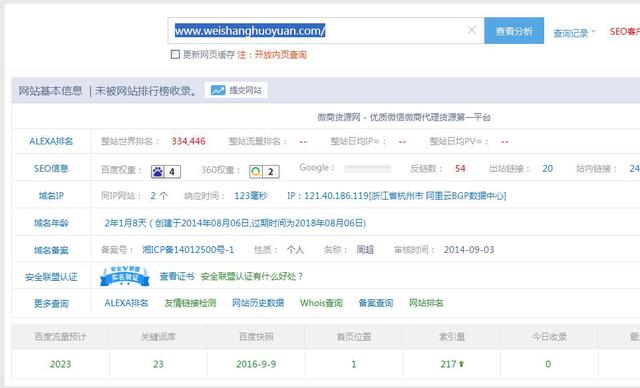Open the 备案查询 link
Screen dimensions: 640x388
tap(376, 303)
